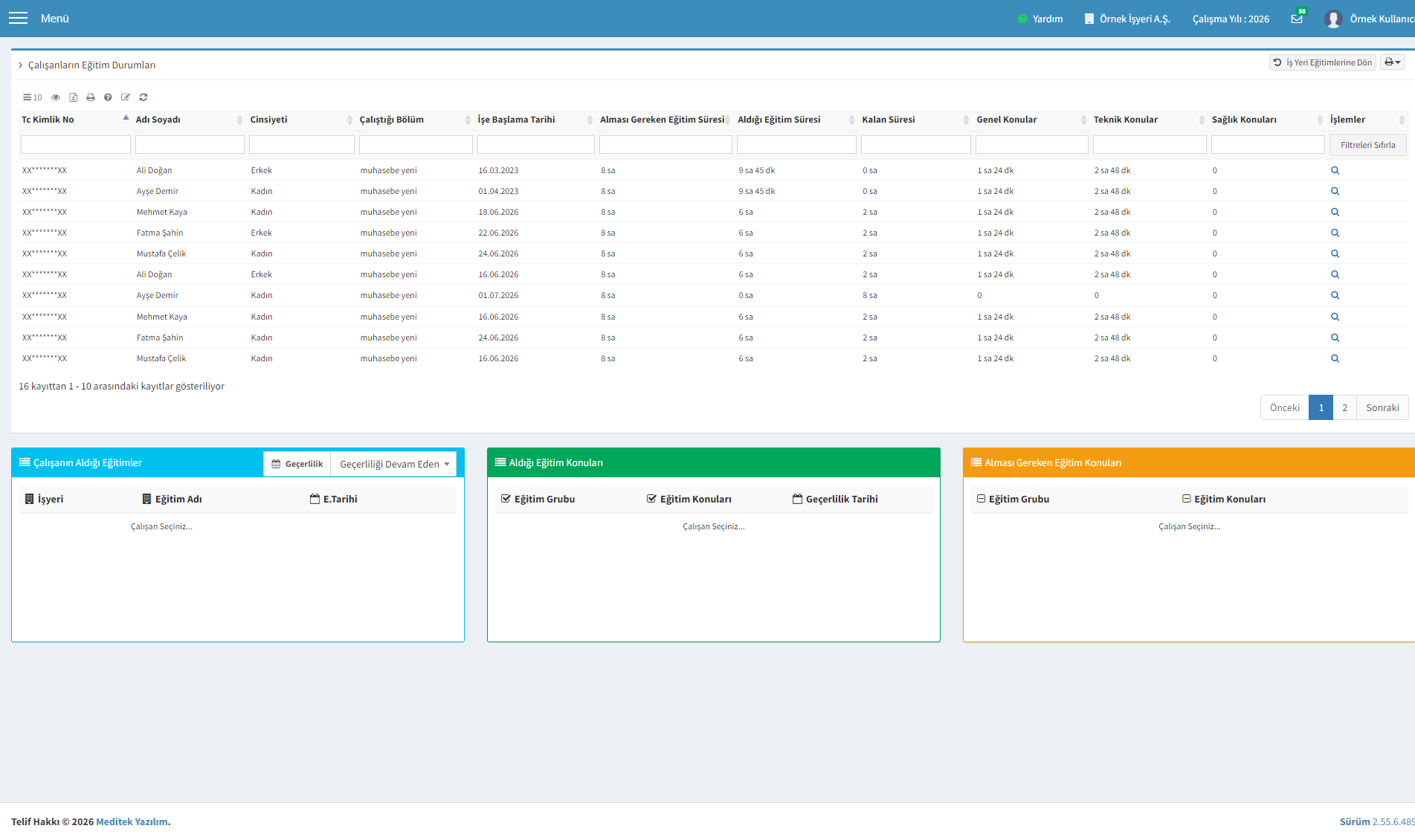The image size is (1415, 840).
Task: Open the Yardım help menu item
Action: pyautogui.click(x=1040, y=19)
